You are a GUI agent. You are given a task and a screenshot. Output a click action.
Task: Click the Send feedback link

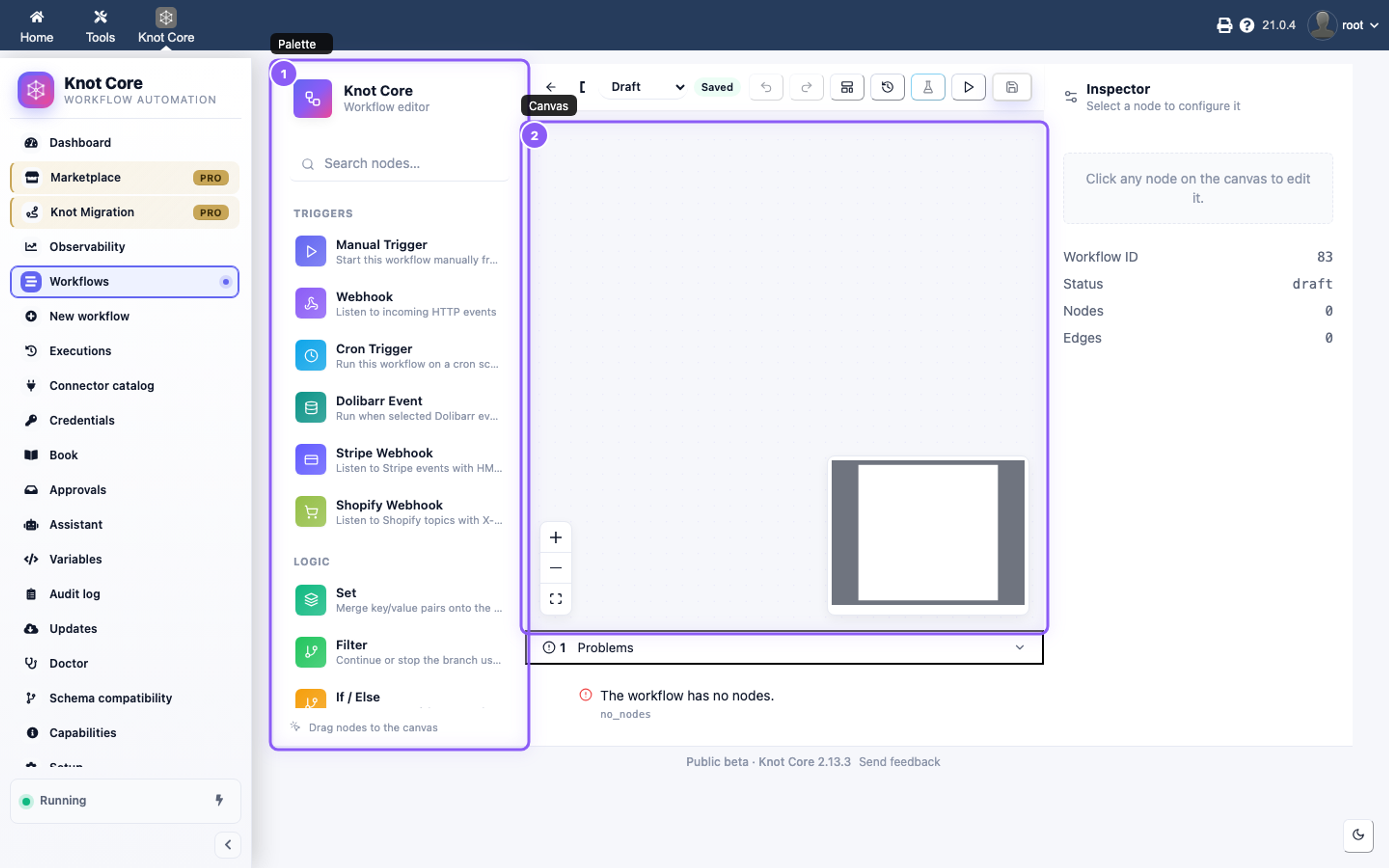coord(899,762)
